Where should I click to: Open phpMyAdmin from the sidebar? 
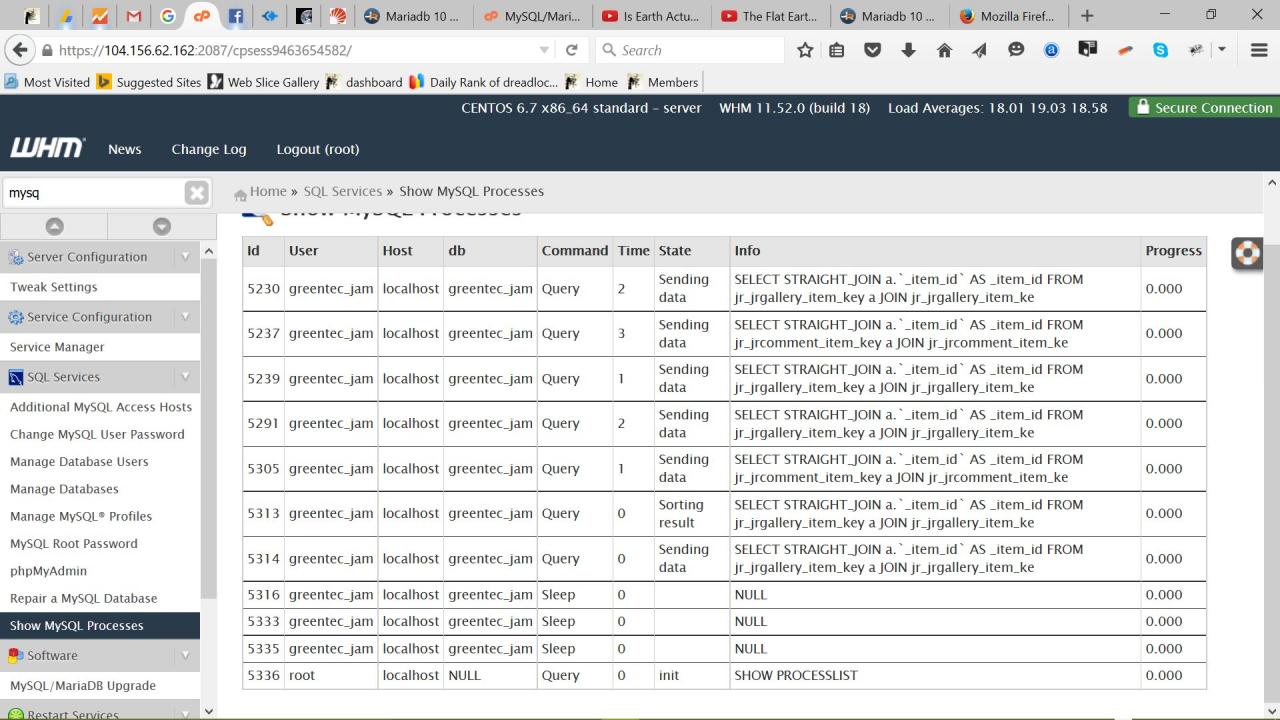point(48,571)
